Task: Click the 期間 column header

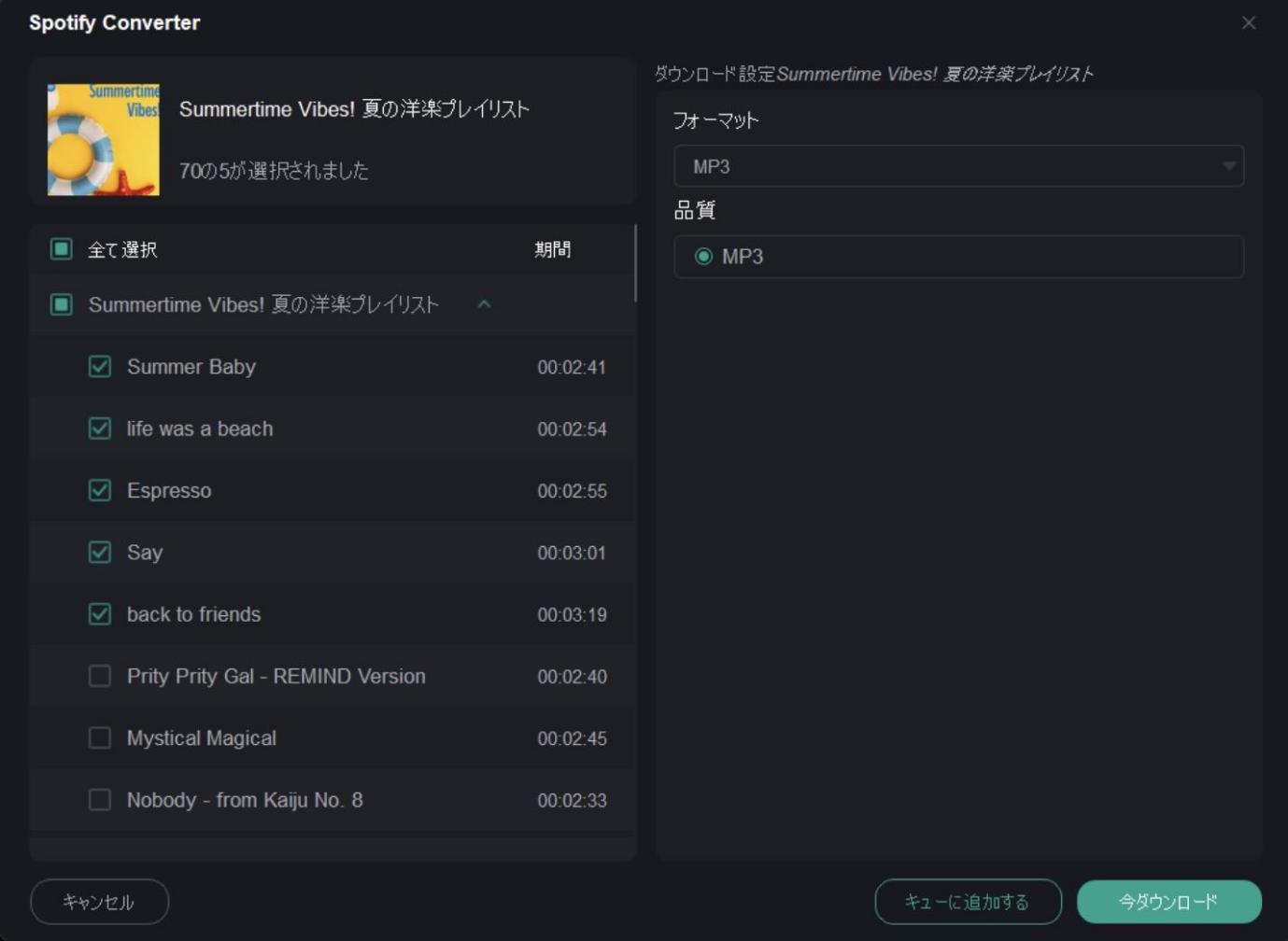Action: tap(552, 249)
